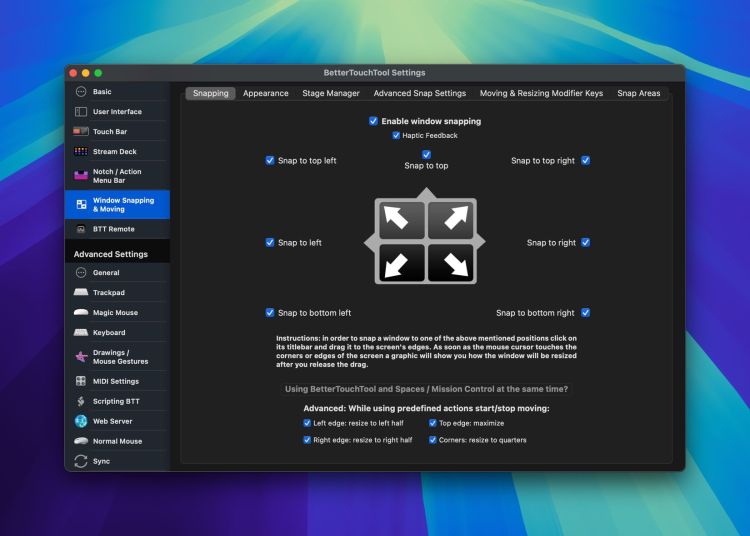
Task: Click the Spaces / Mission Control help button
Action: click(426, 388)
